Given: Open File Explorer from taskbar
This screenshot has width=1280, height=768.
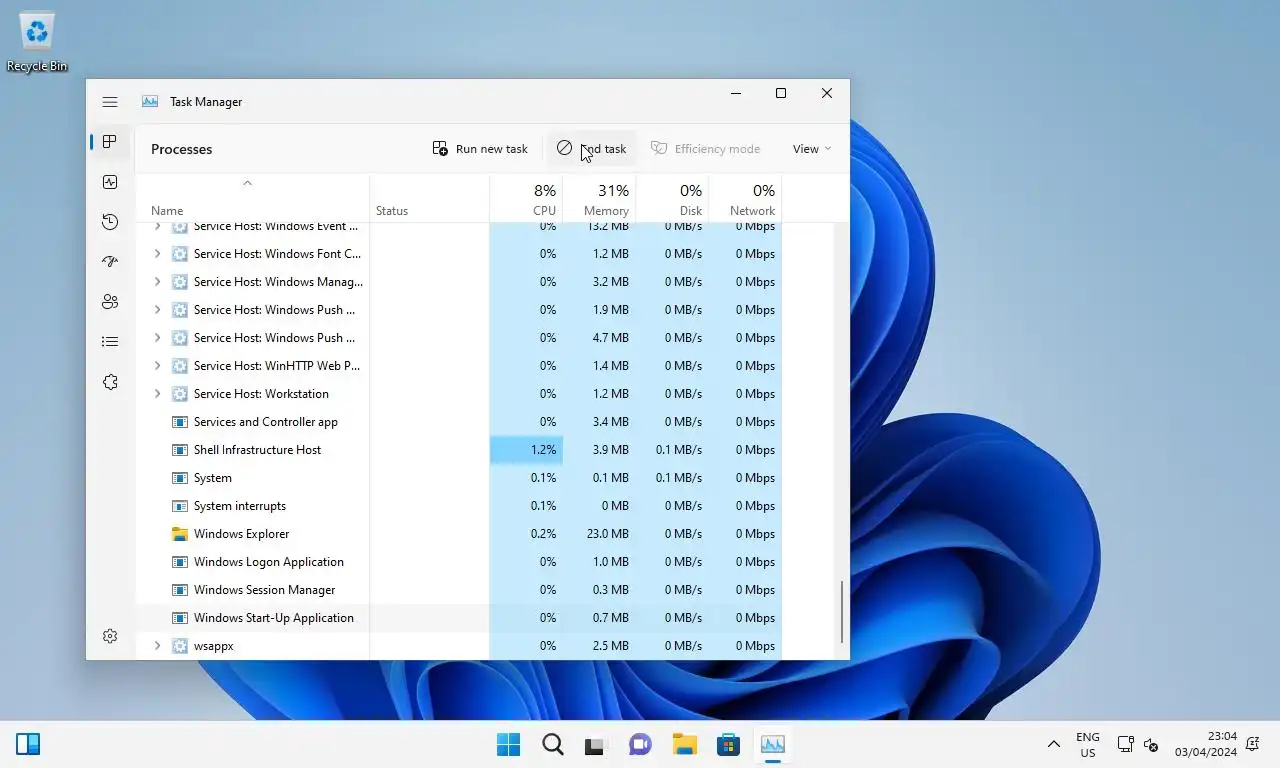Looking at the screenshot, I should [684, 745].
